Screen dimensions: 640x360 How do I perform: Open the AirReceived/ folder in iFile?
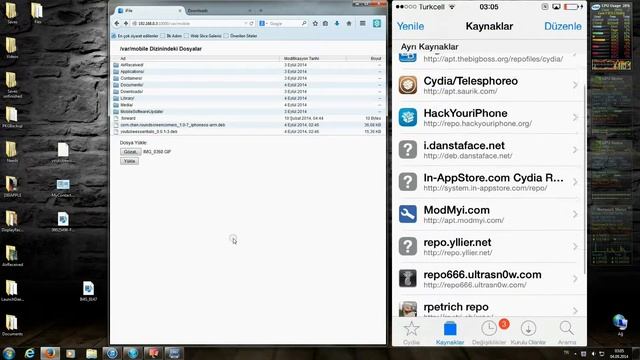[132, 65]
